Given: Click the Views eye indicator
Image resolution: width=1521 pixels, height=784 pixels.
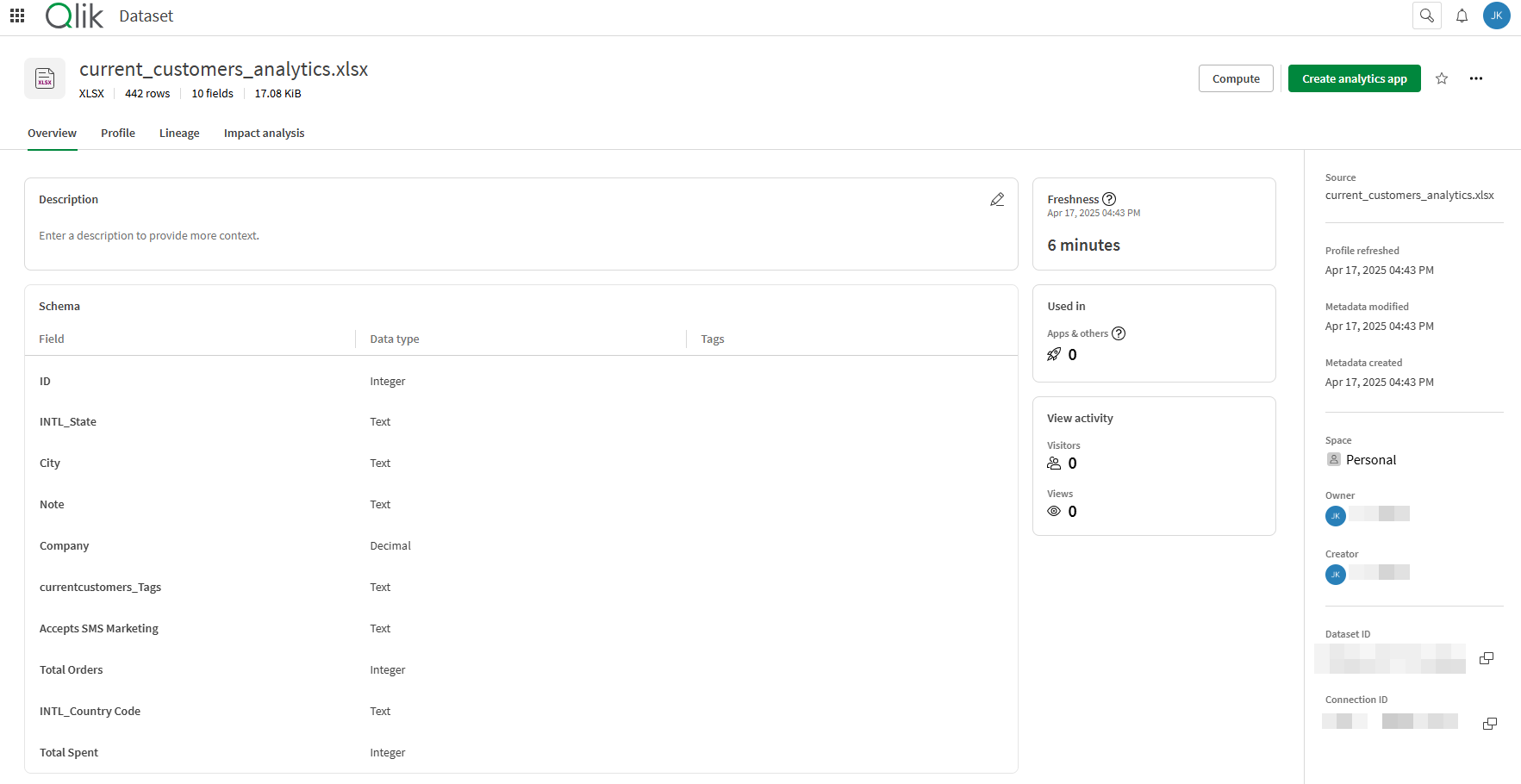Looking at the screenshot, I should point(1053,511).
